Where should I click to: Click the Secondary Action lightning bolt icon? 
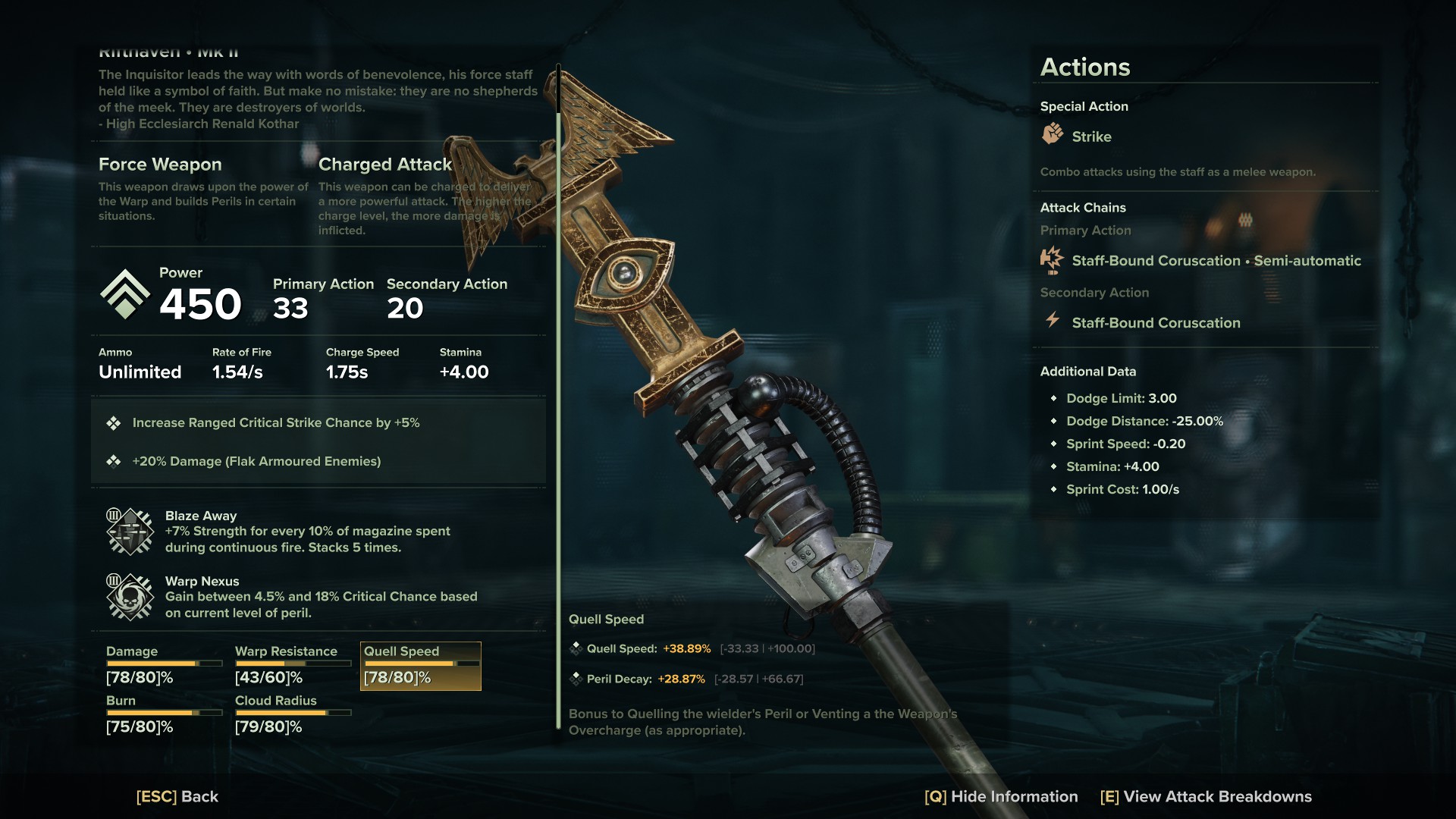coord(1053,320)
